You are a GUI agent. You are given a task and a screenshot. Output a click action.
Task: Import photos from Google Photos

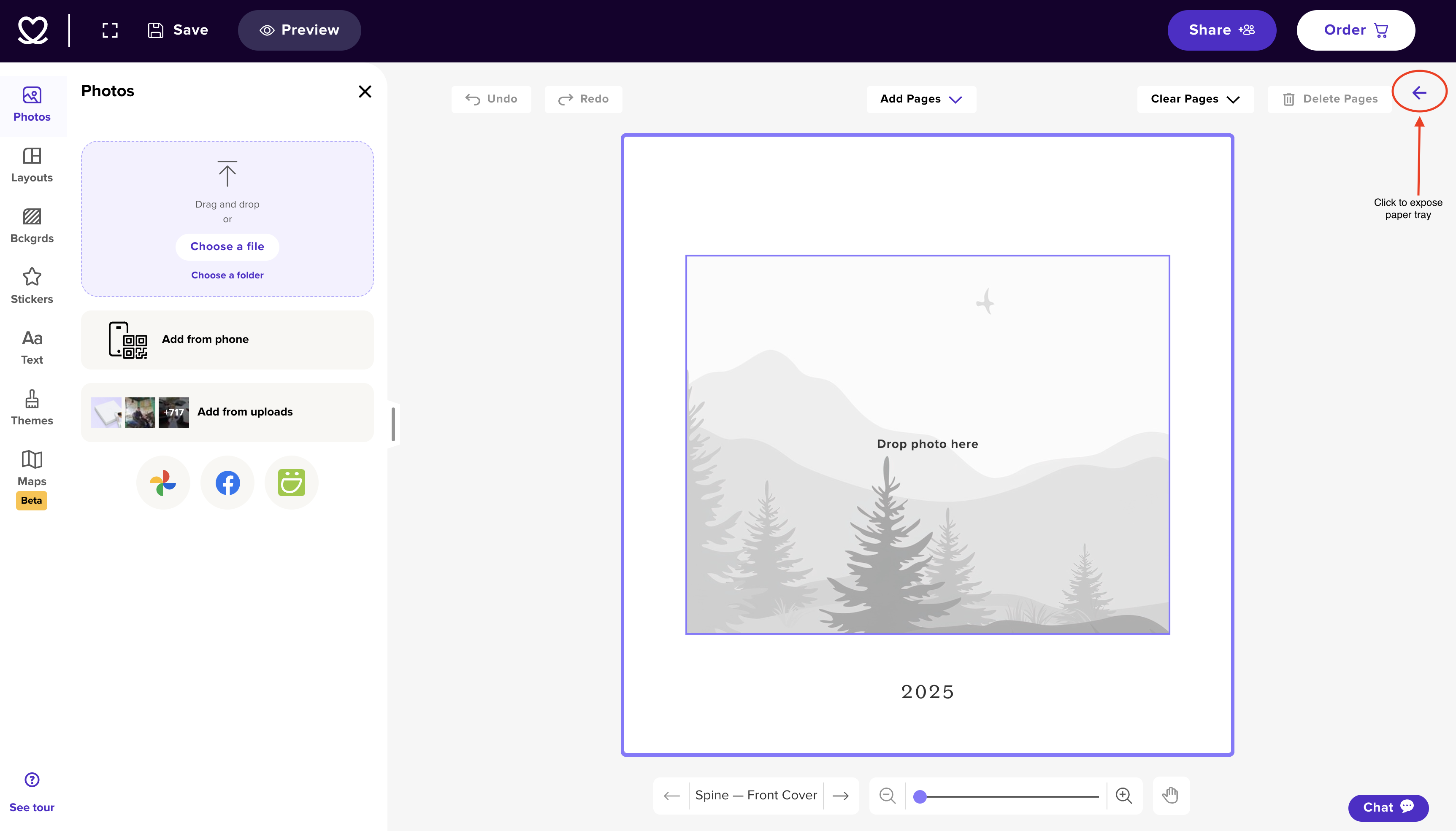163,483
